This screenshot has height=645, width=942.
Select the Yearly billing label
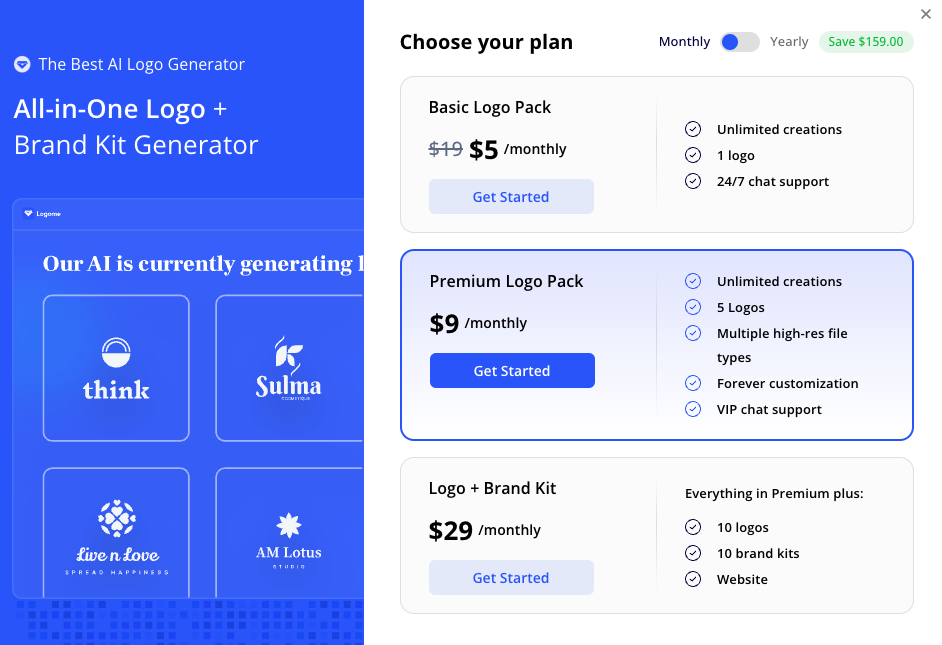coord(789,42)
